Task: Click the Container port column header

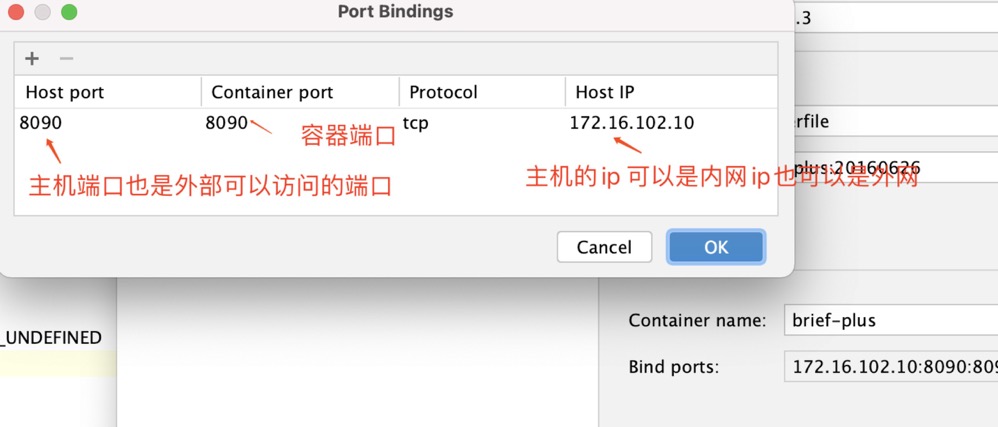Action: [272, 92]
